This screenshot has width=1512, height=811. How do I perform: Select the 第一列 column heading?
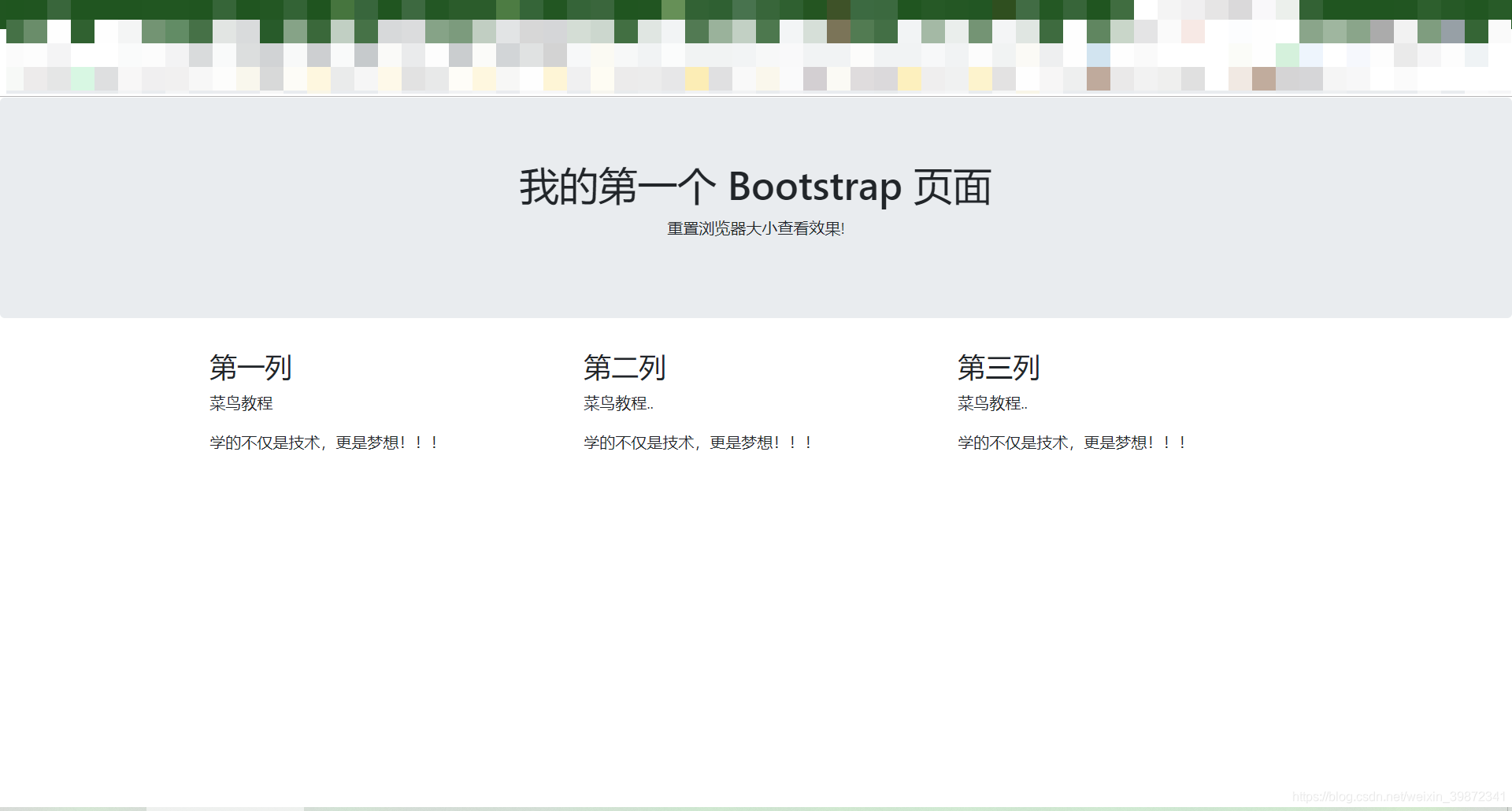pos(250,367)
